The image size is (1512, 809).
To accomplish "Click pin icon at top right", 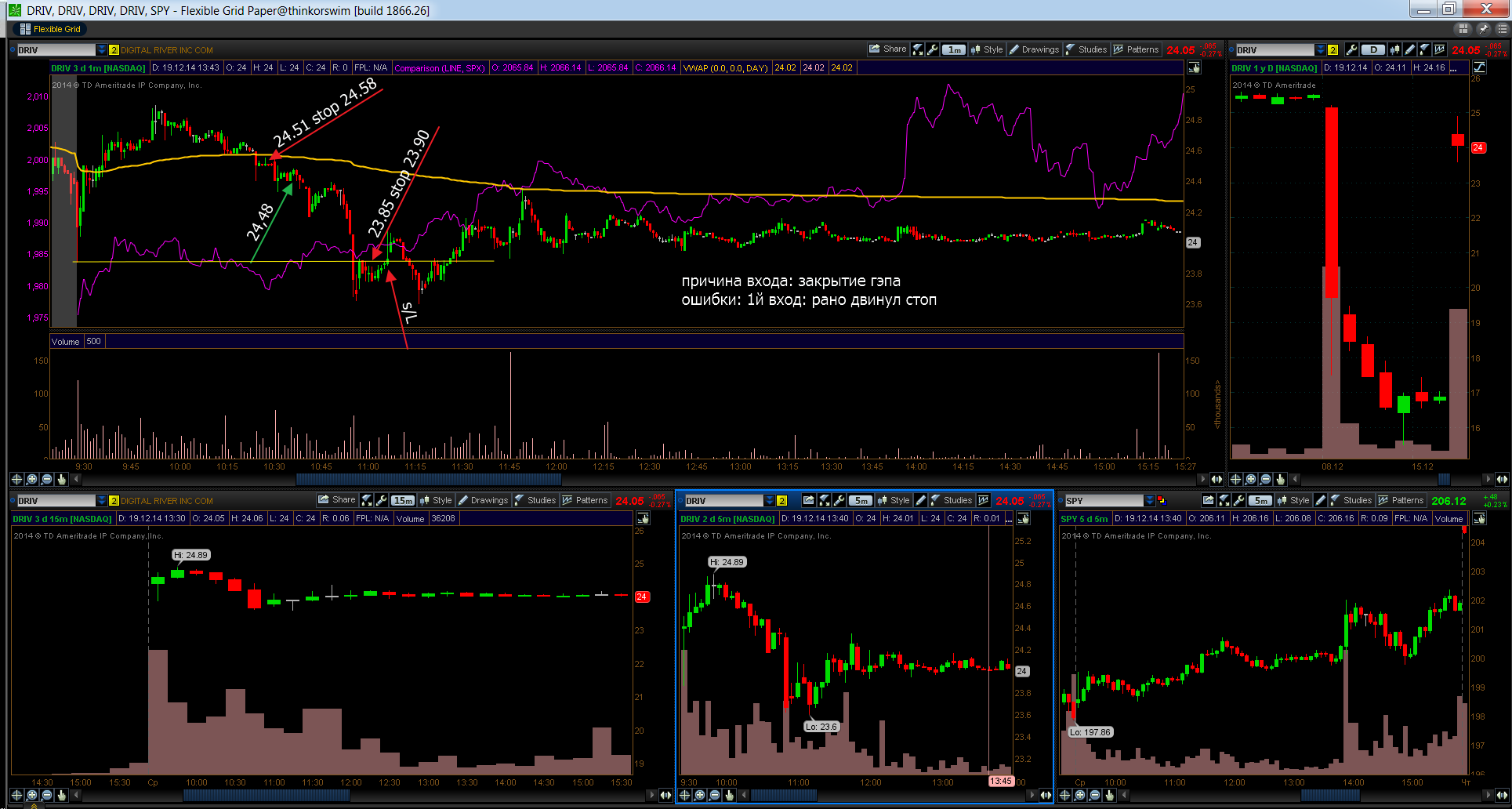I will point(1483,29).
